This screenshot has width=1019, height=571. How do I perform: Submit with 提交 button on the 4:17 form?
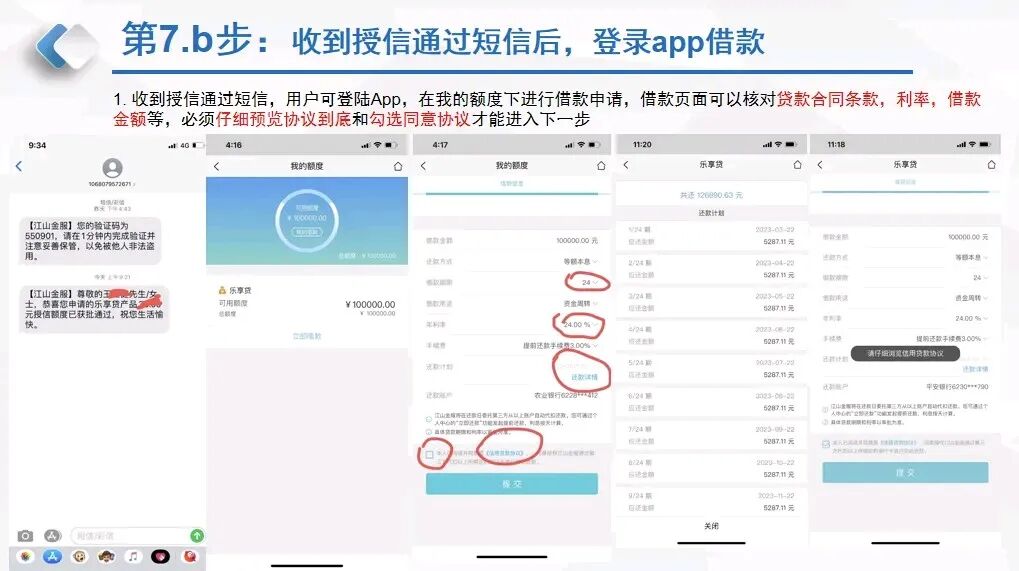point(511,484)
